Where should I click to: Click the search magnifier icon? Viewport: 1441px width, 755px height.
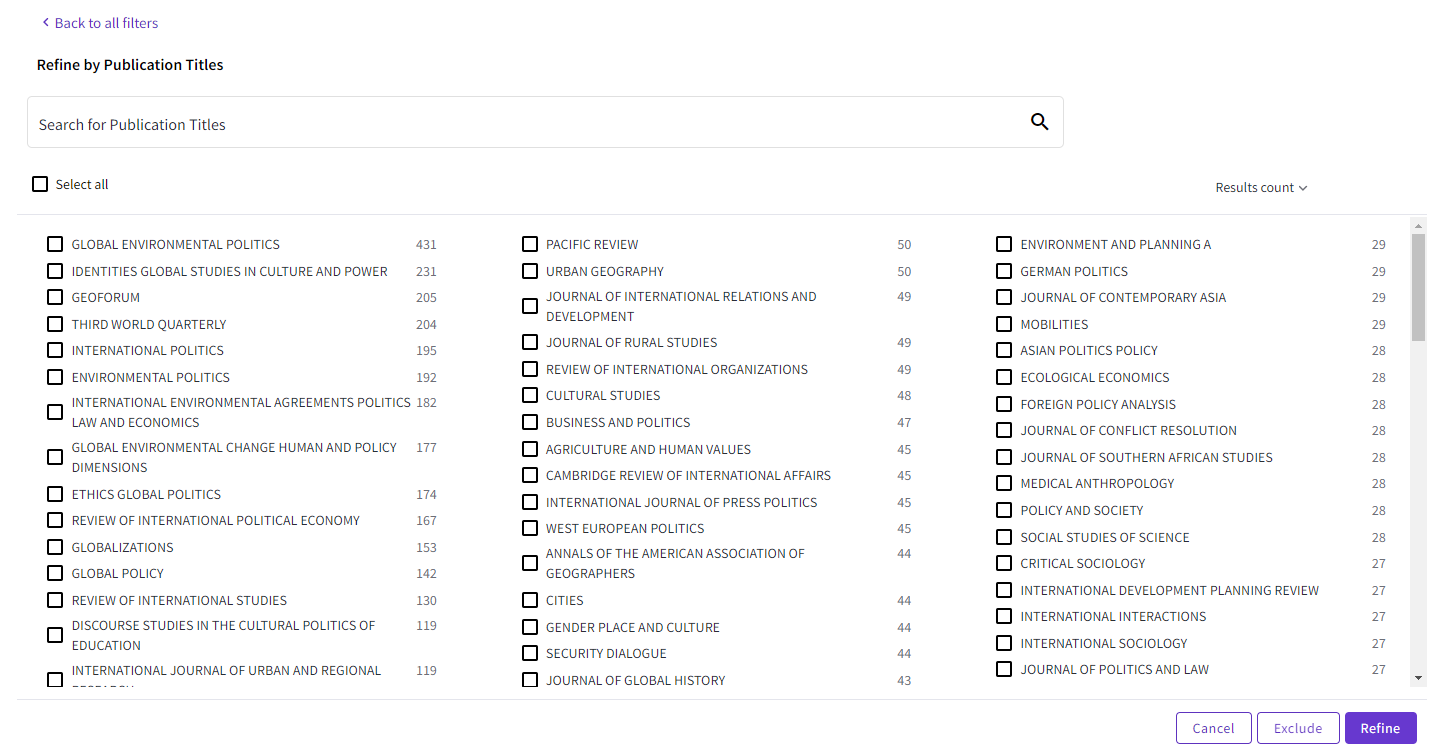tap(1039, 121)
